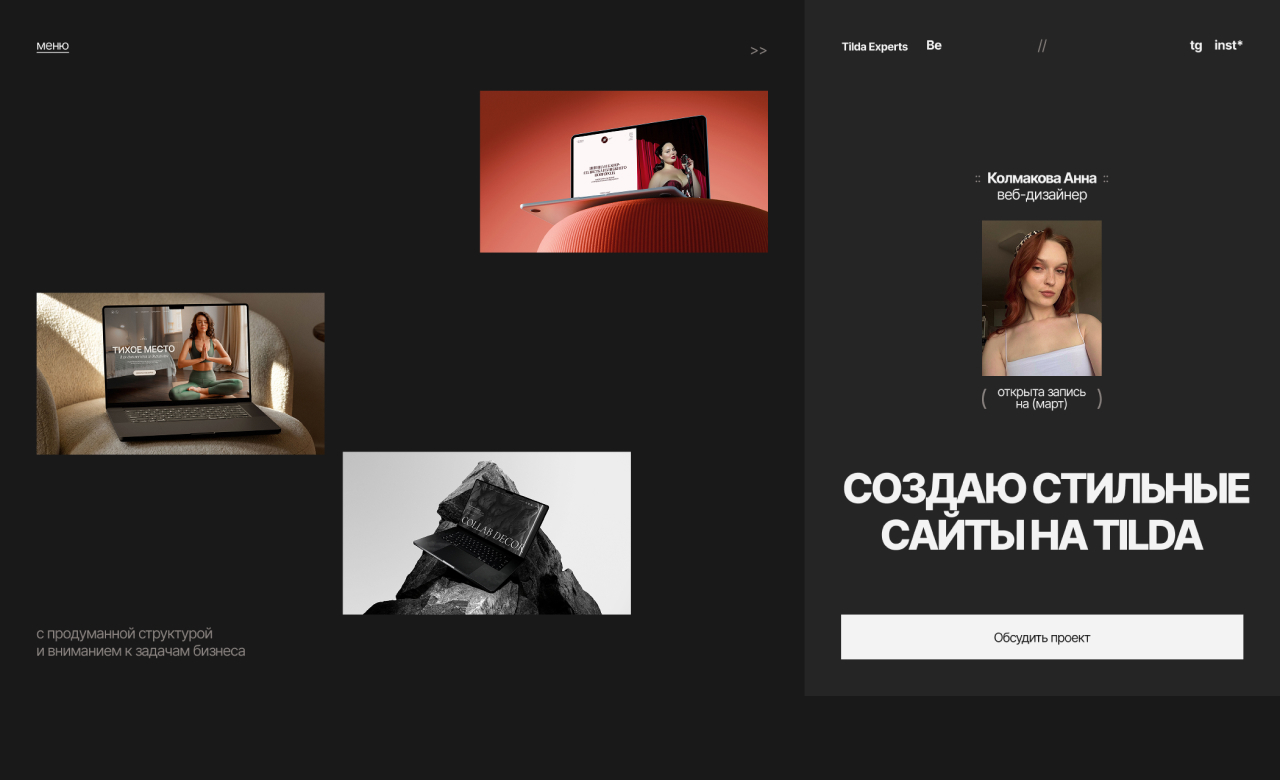
Task: Open the Behance profile icon
Action: (x=933, y=45)
